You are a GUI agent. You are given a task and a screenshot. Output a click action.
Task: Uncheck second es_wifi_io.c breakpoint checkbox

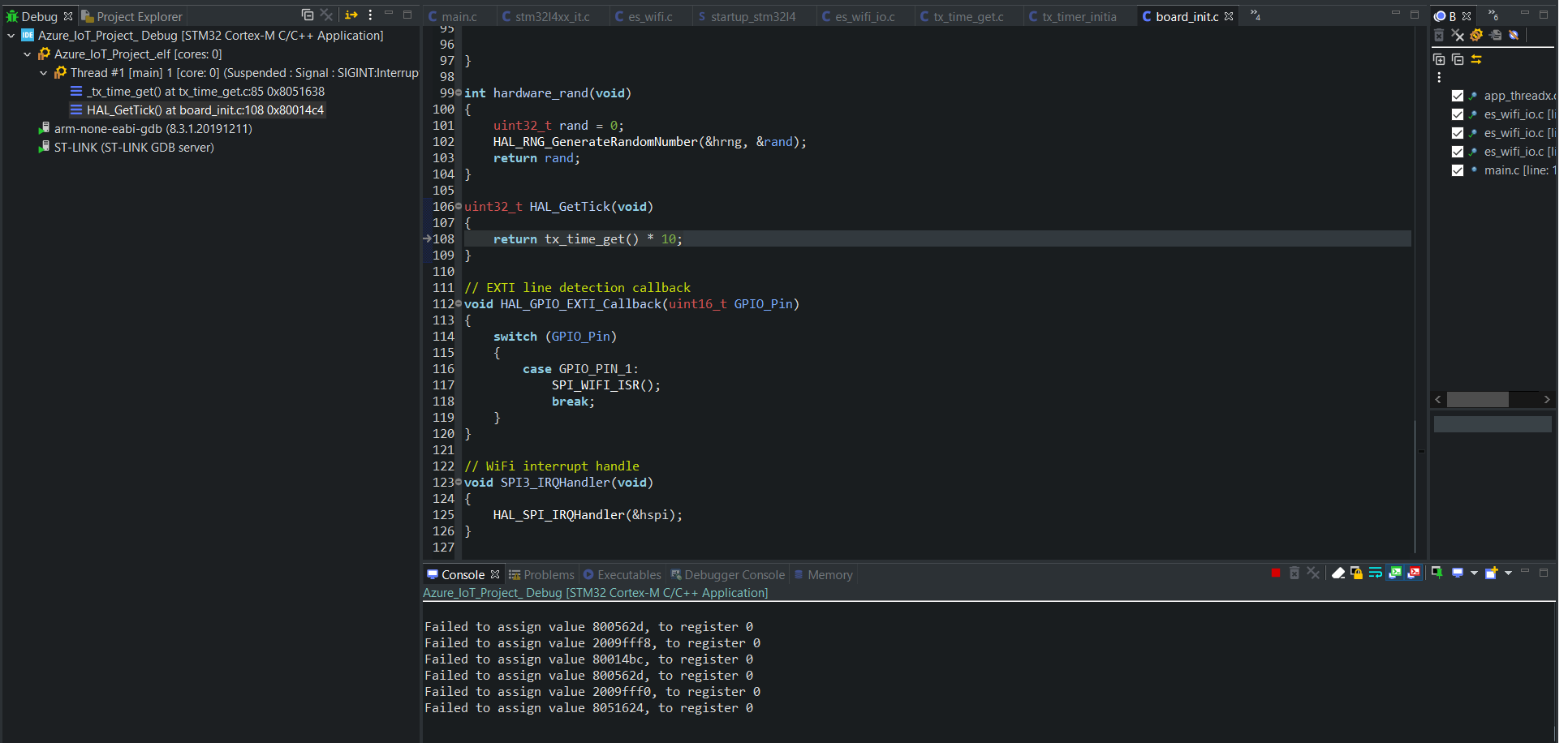(1458, 133)
